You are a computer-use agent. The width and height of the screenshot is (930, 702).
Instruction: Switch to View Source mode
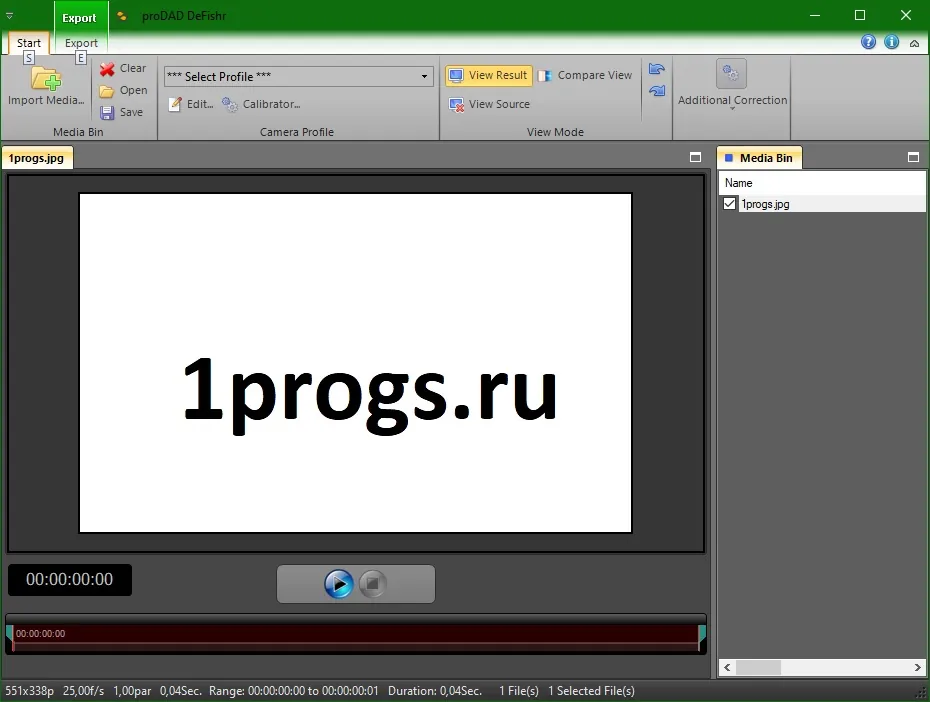point(489,104)
